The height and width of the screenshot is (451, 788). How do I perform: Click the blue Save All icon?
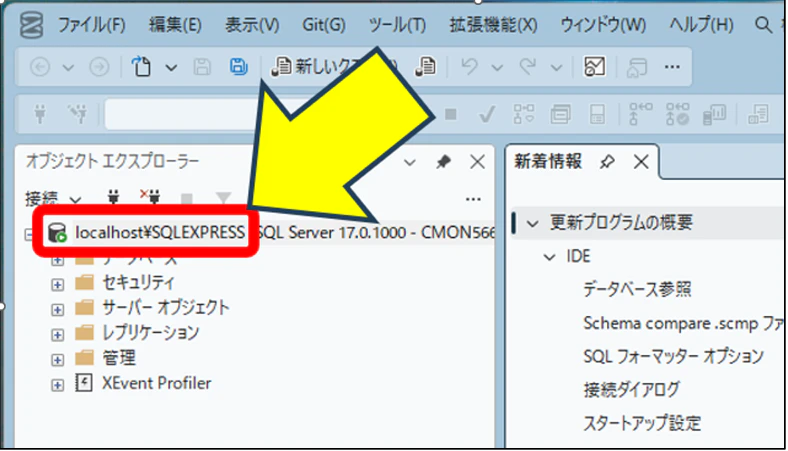[x=239, y=66]
